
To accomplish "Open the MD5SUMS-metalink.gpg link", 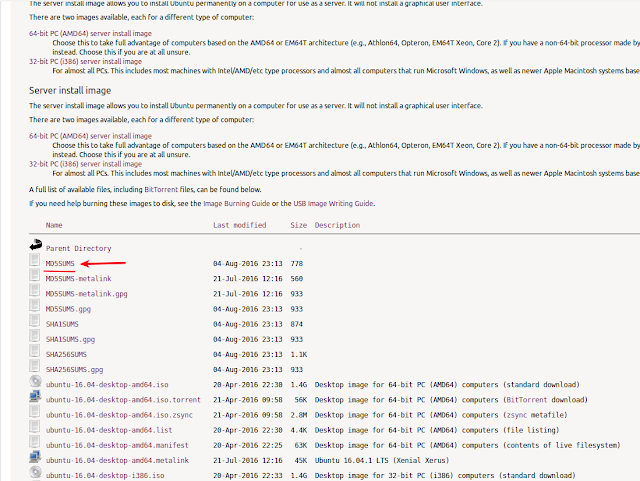I will click(x=87, y=294).
